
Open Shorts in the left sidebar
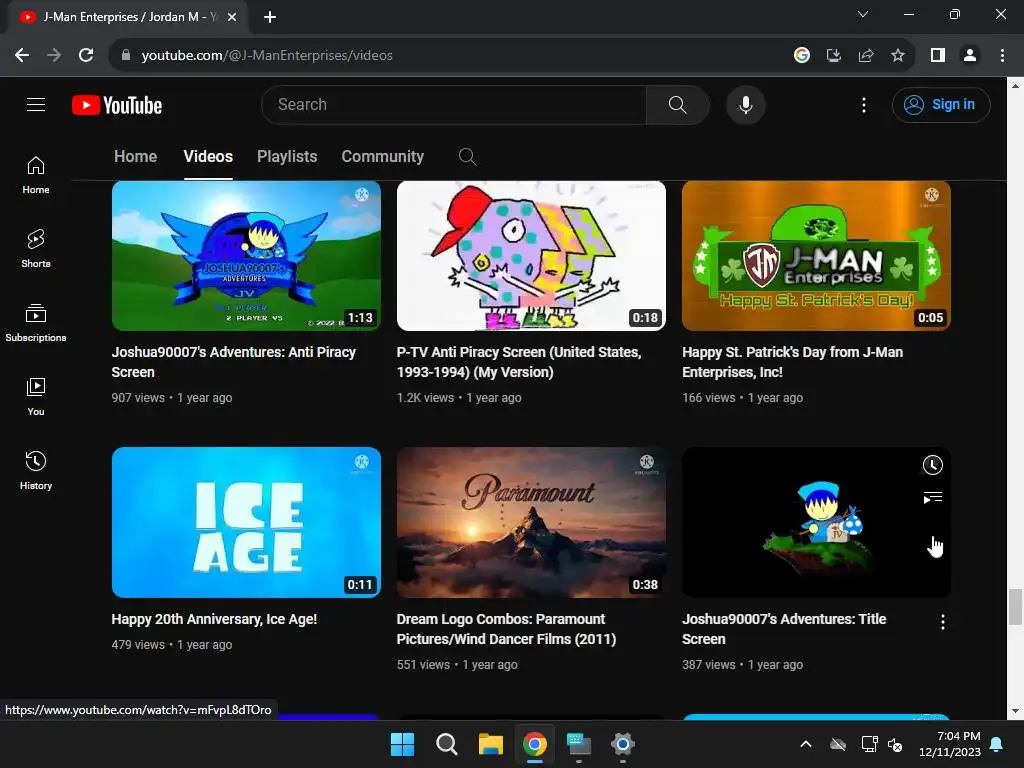click(x=36, y=249)
